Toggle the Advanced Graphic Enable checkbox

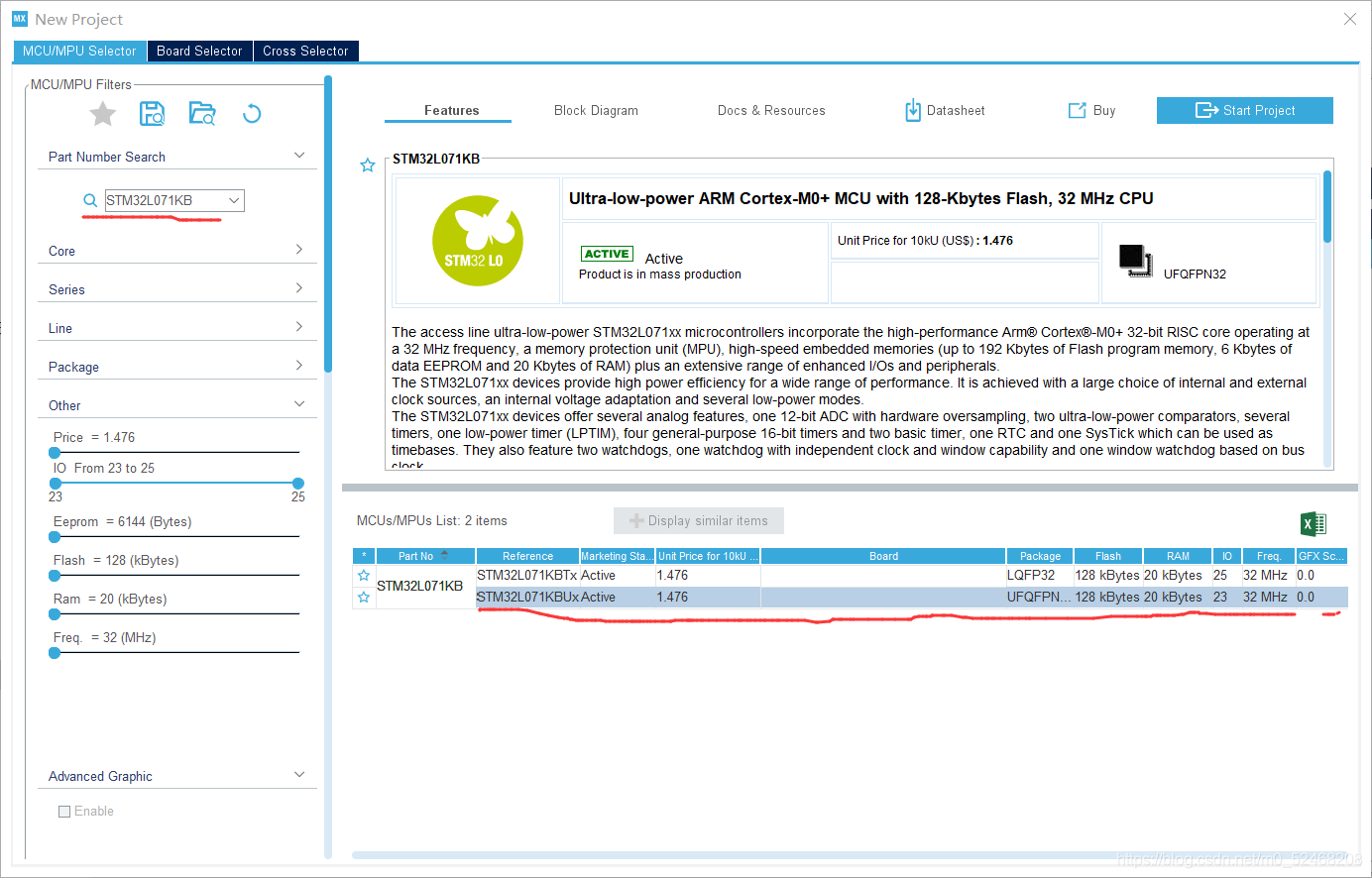point(64,812)
